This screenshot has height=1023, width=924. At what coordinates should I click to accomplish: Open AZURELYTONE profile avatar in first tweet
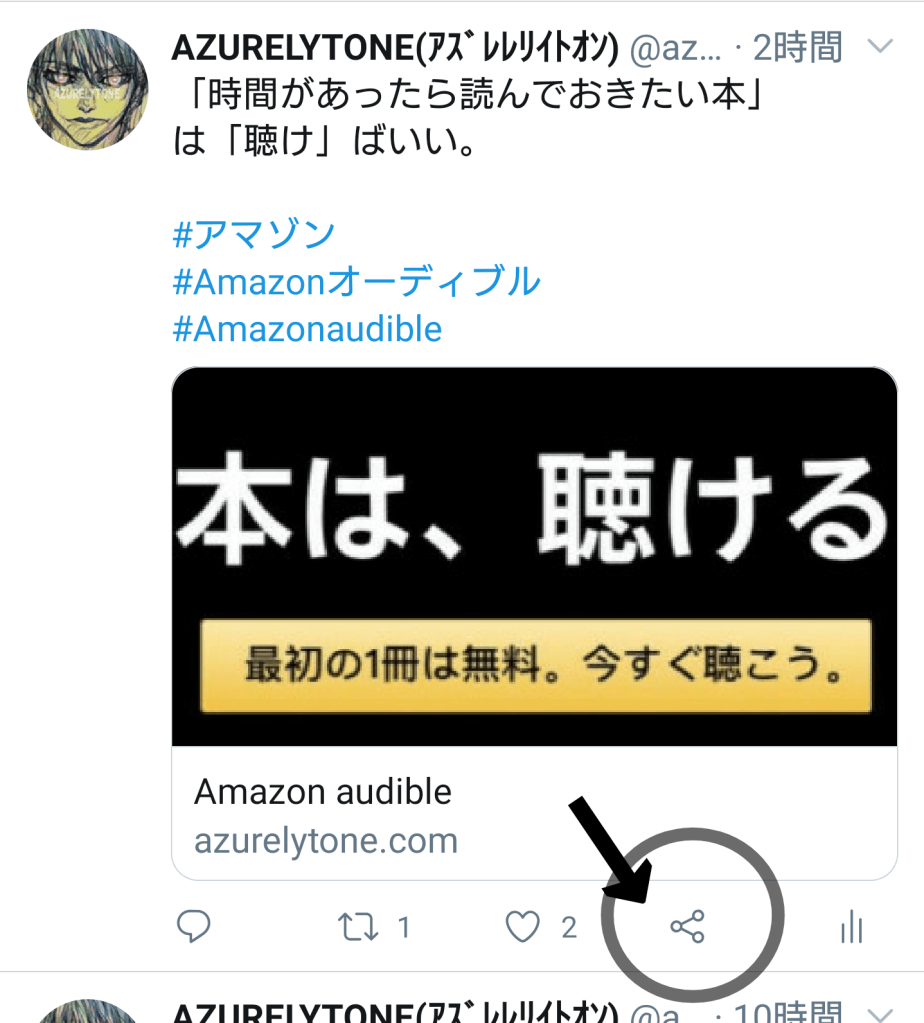coord(87,89)
